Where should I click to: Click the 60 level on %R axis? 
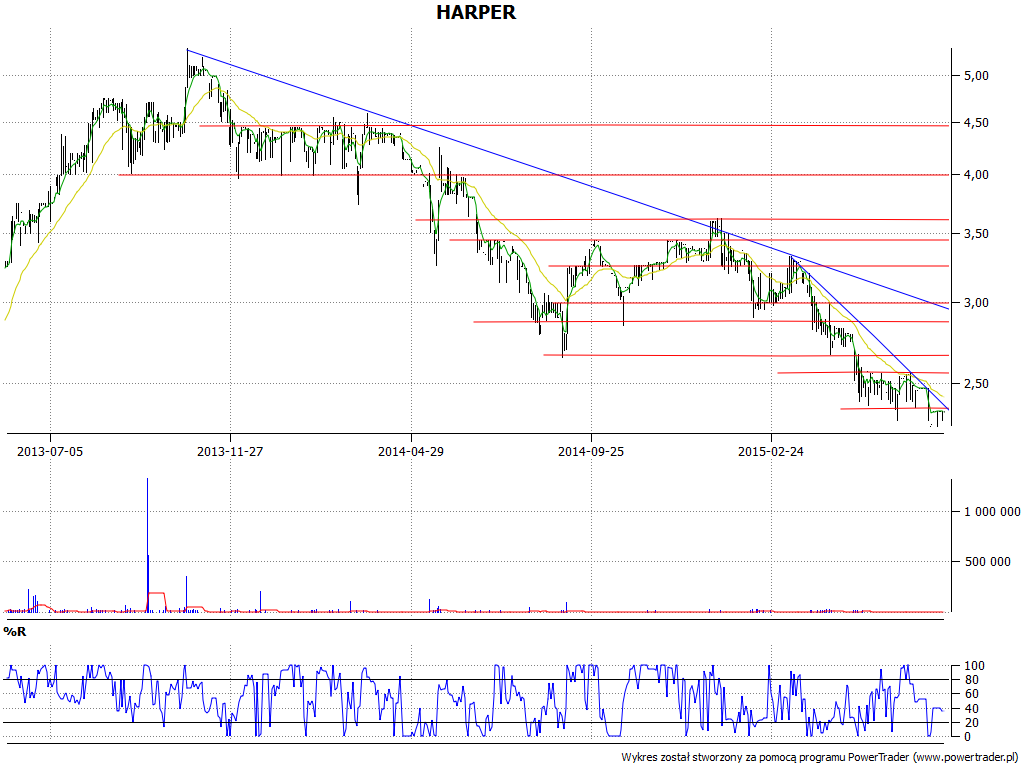point(971,694)
